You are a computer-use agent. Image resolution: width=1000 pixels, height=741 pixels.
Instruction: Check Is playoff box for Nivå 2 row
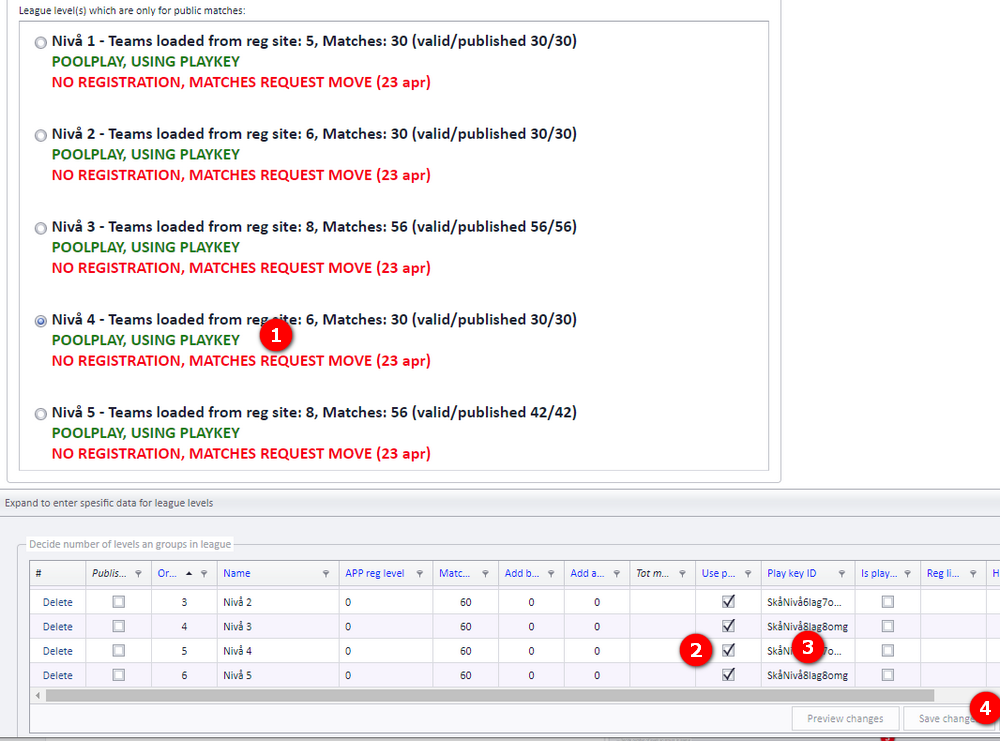click(888, 601)
